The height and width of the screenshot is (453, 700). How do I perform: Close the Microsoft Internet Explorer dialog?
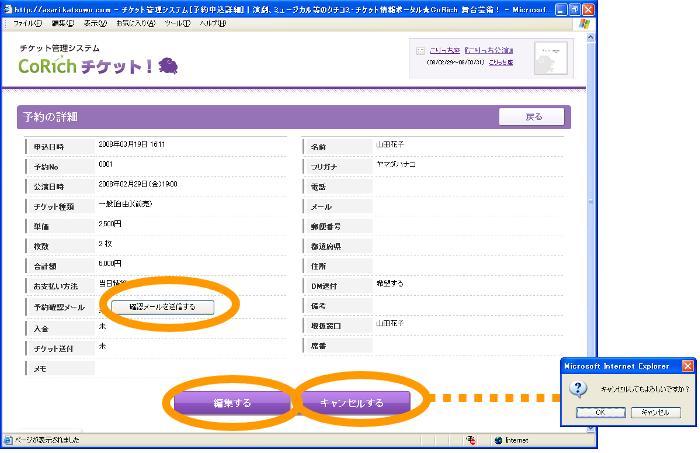point(687,367)
